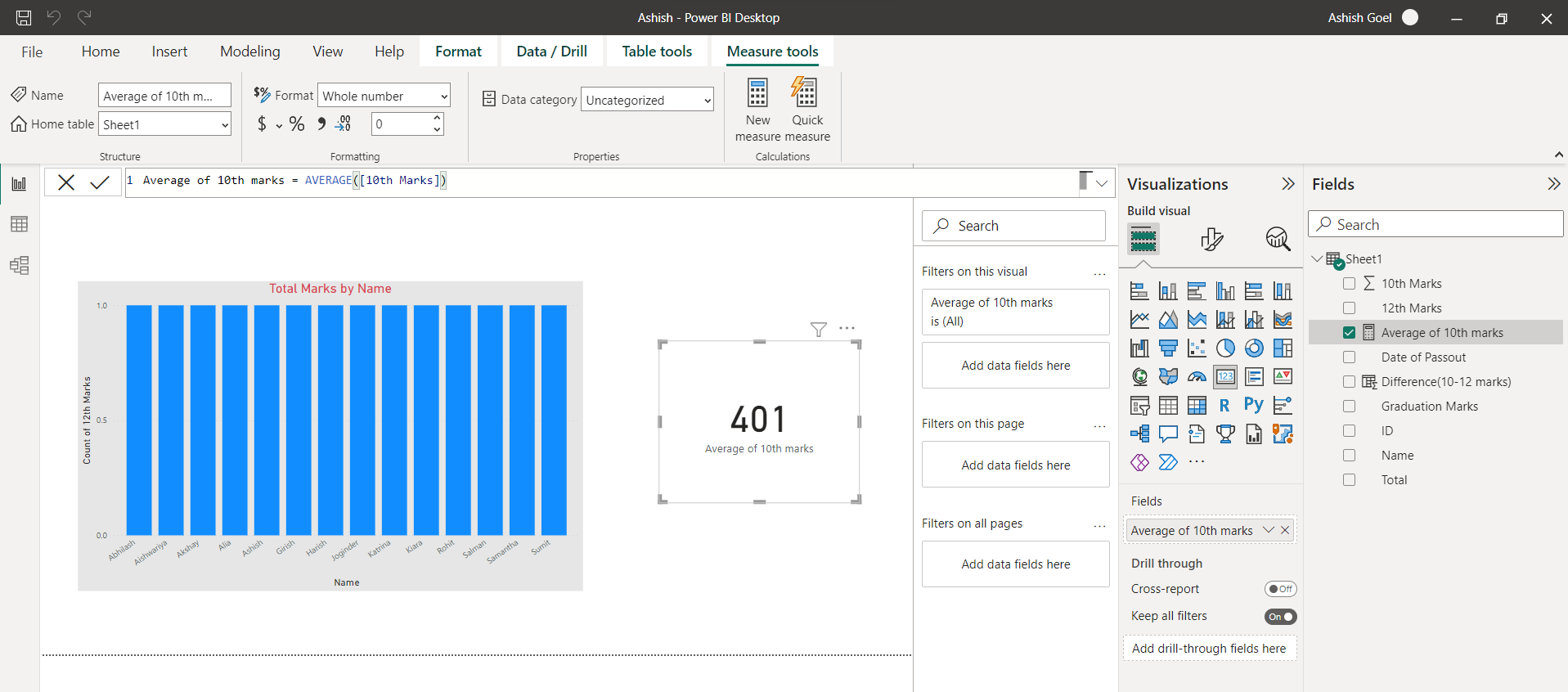Click Add drill-through fields here
The width and height of the screenshot is (1568, 692).
click(x=1208, y=649)
